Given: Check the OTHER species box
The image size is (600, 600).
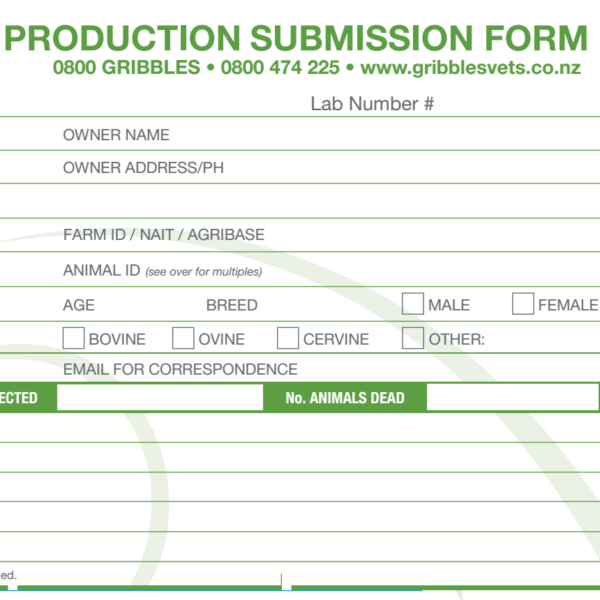Looking at the screenshot, I should tap(412, 338).
